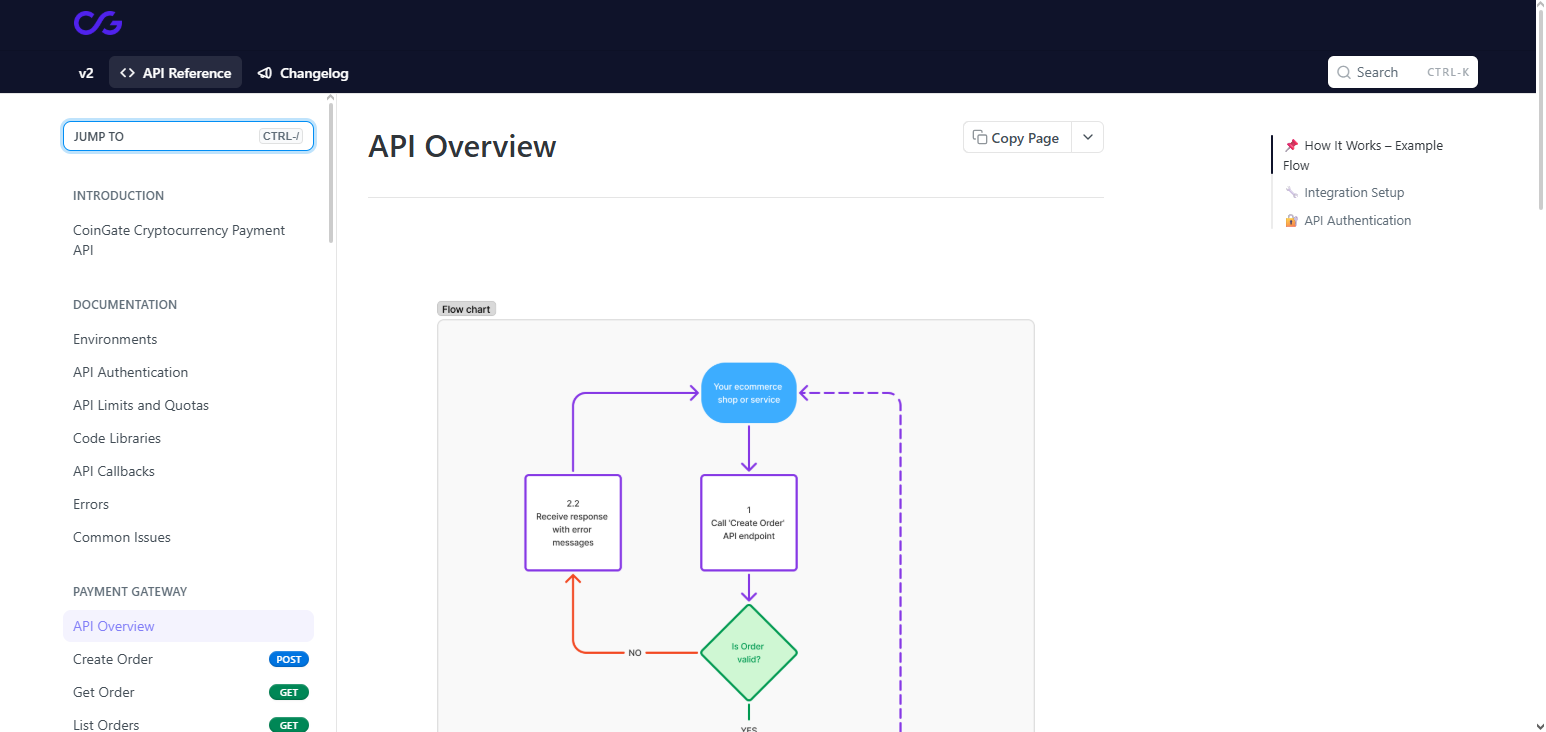Viewport: 1546px width, 732px height.
Task: Click the NO label on the flowchart
Action: tap(635, 653)
